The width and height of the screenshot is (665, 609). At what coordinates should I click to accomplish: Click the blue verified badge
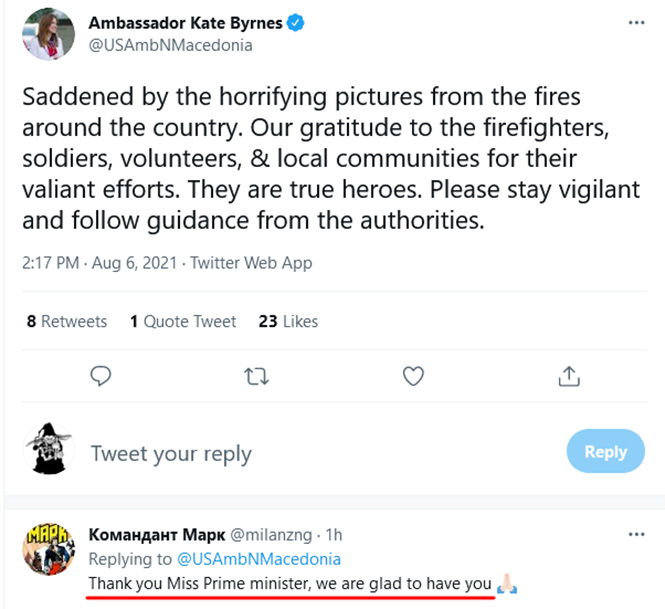pos(297,22)
